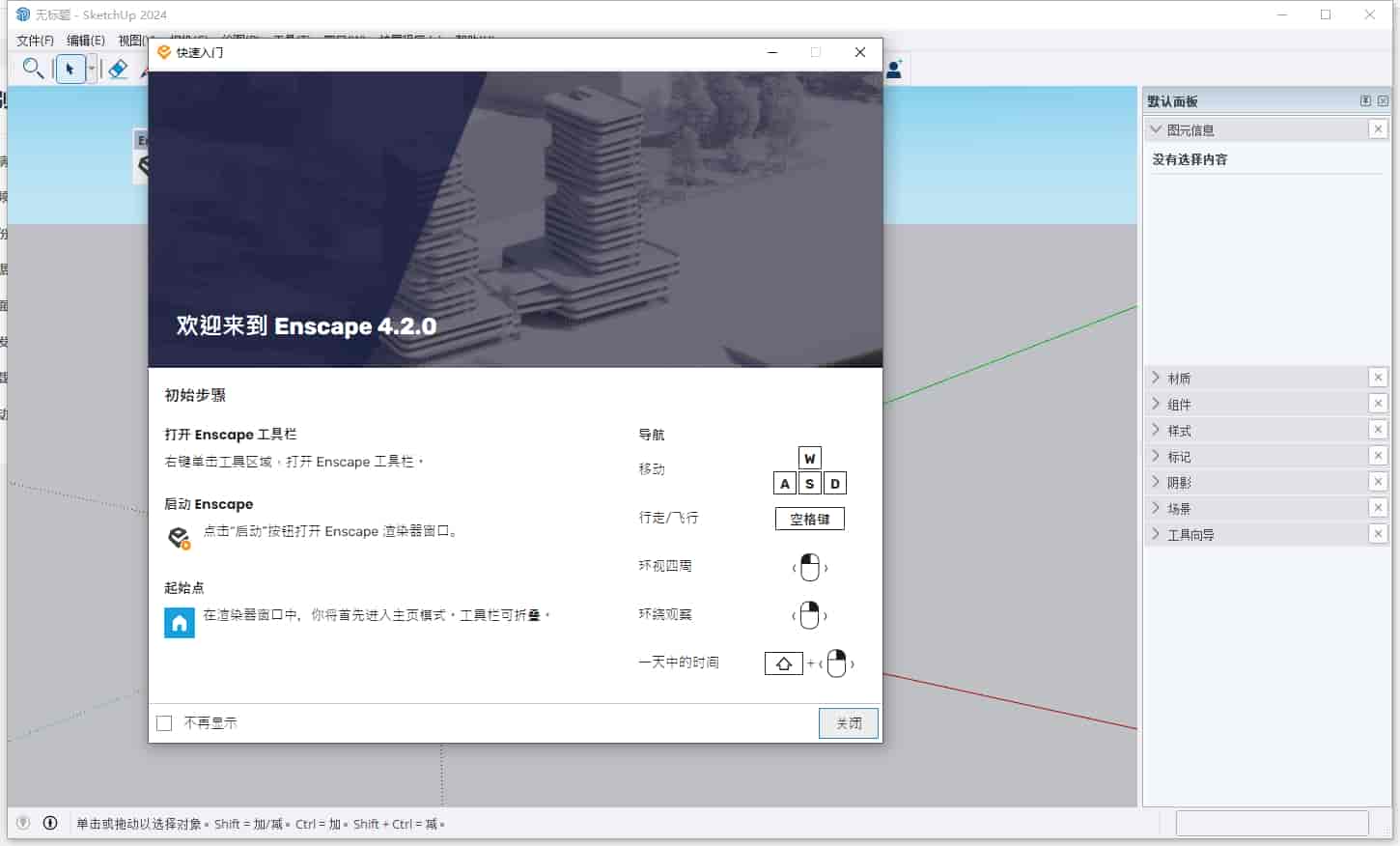Open the Select tool's dropdown arrow
This screenshot has height=846, width=1400.
click(91, 69)
